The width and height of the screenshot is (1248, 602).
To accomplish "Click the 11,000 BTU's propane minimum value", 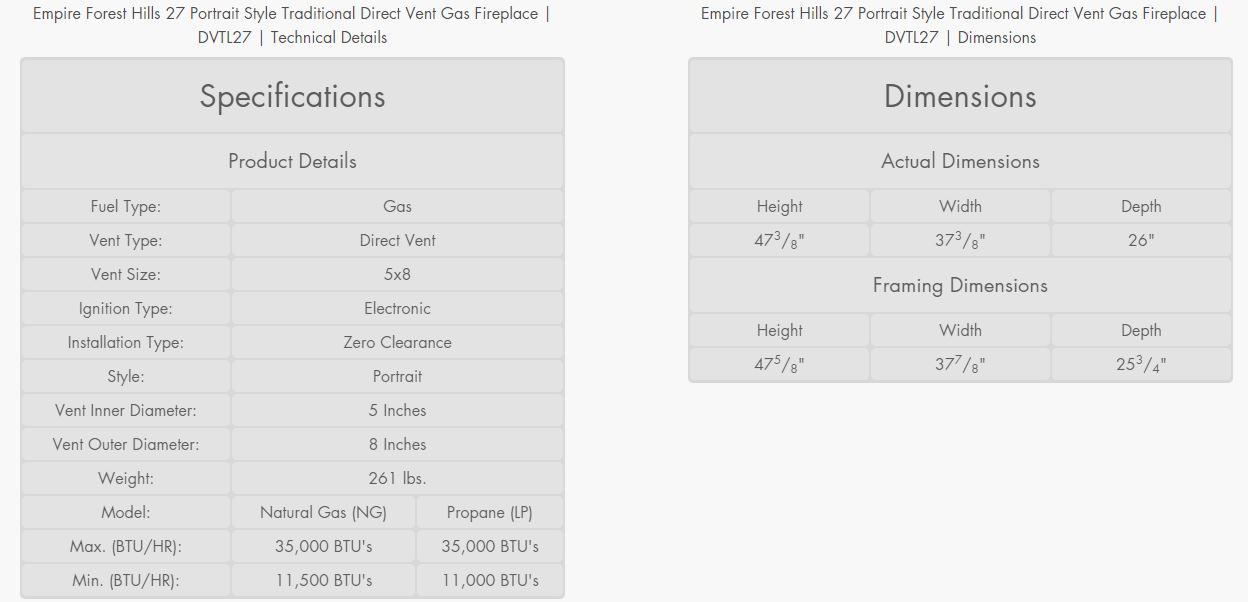I will pyautogui.click(x=490, y=580).
